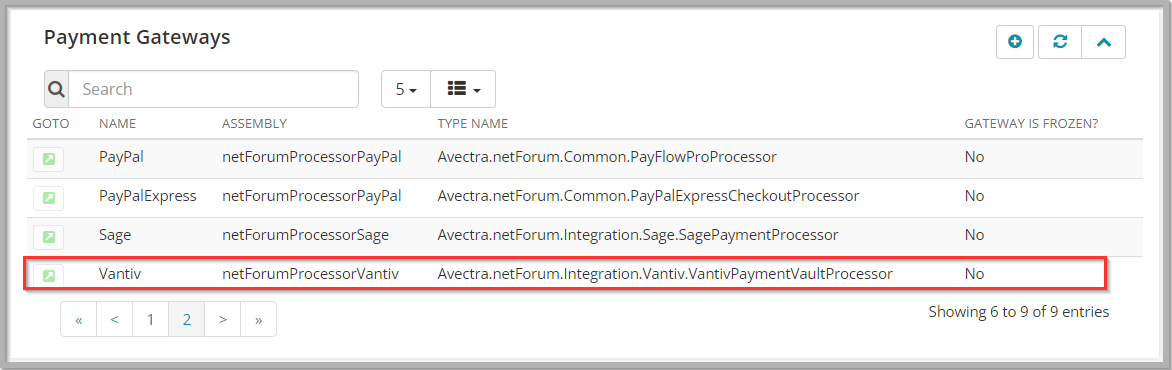The width and height of the screenshot is (1172, 370).
Task: Go to first page of results
Action: click(x=78, y=319)
